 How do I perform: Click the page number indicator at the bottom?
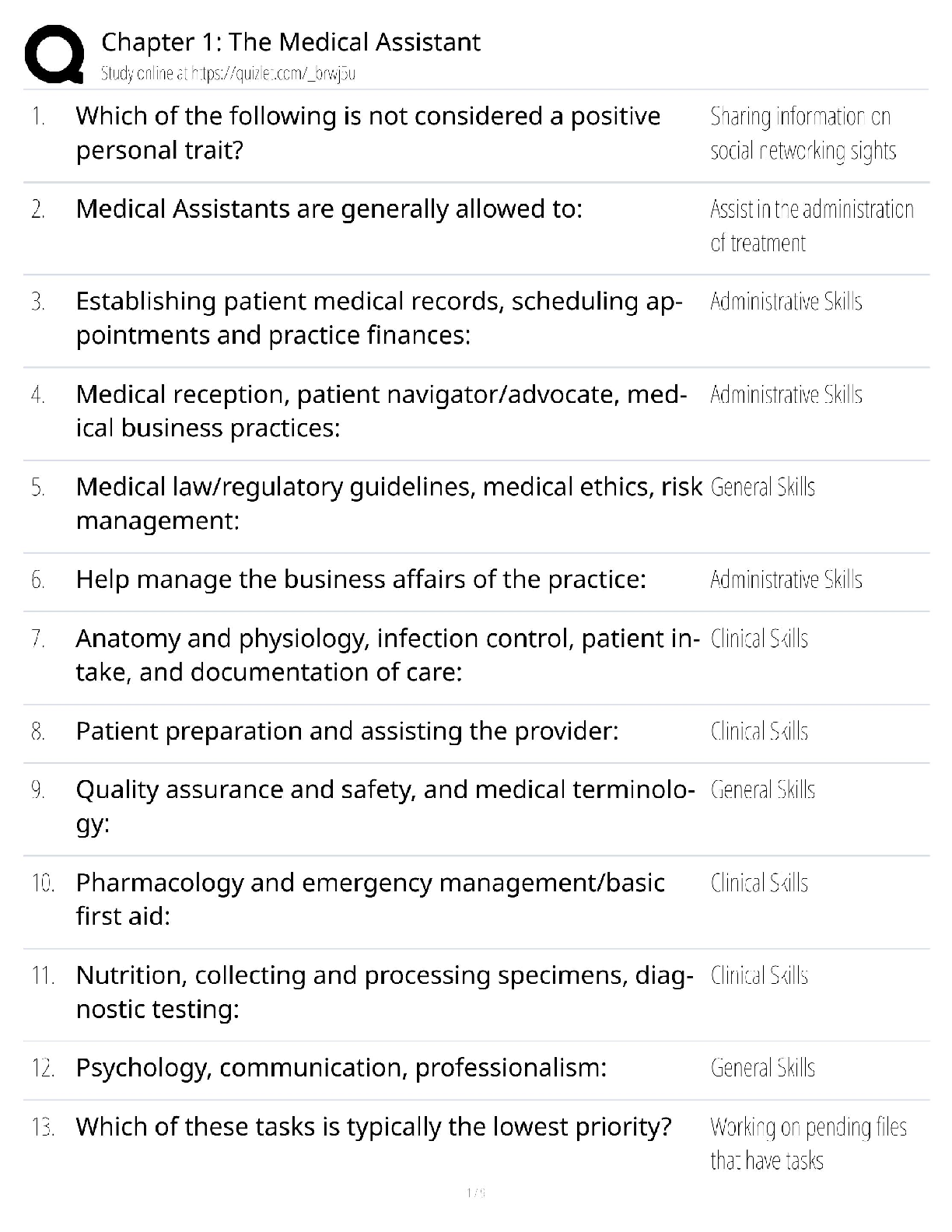click(476, 1192)
